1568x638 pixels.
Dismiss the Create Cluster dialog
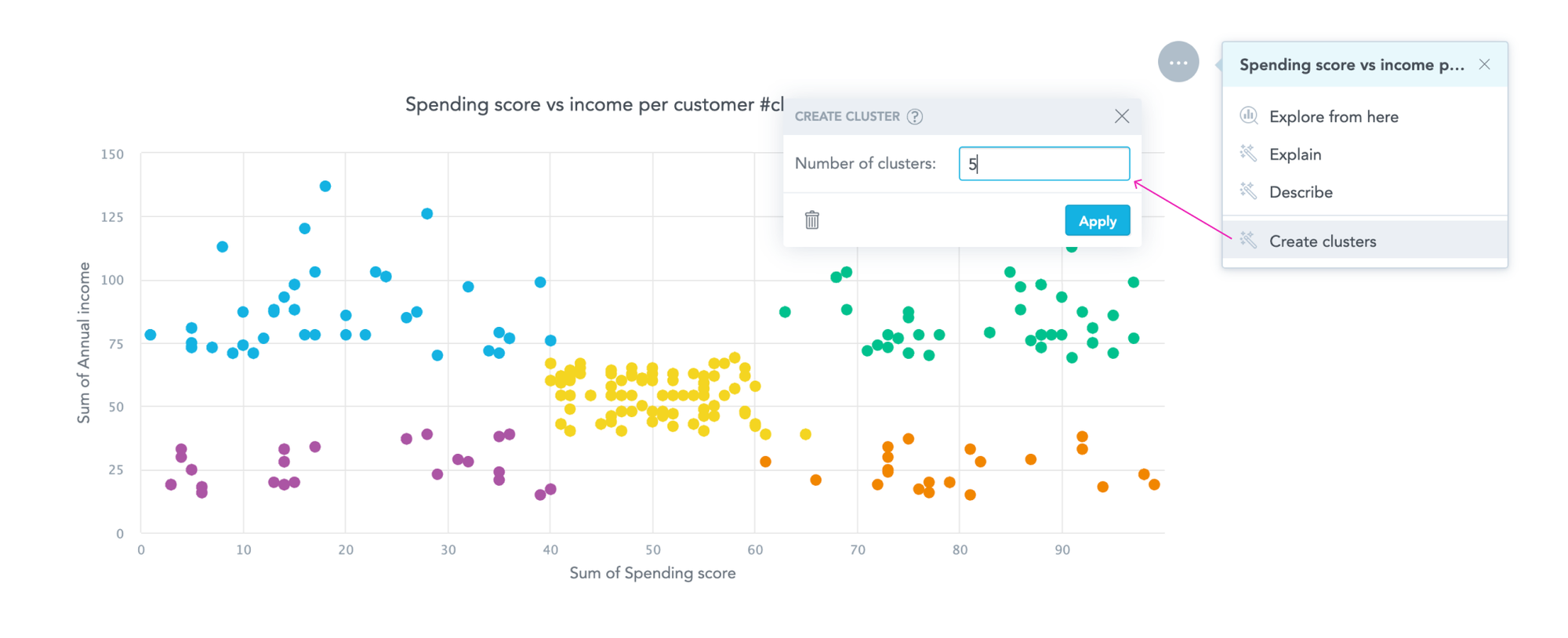coord(1122,115)
